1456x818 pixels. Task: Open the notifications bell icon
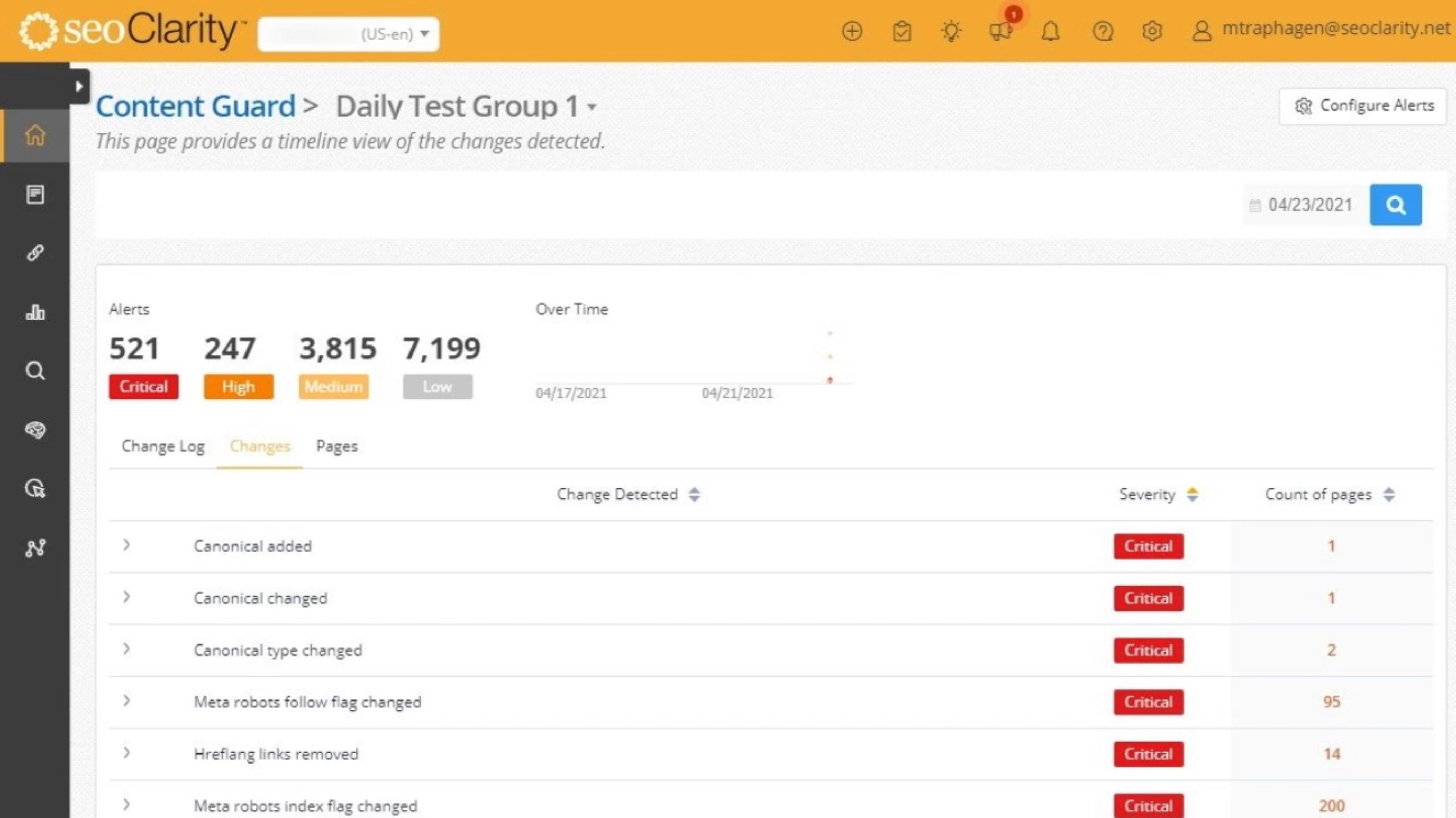click(1050, 32)
